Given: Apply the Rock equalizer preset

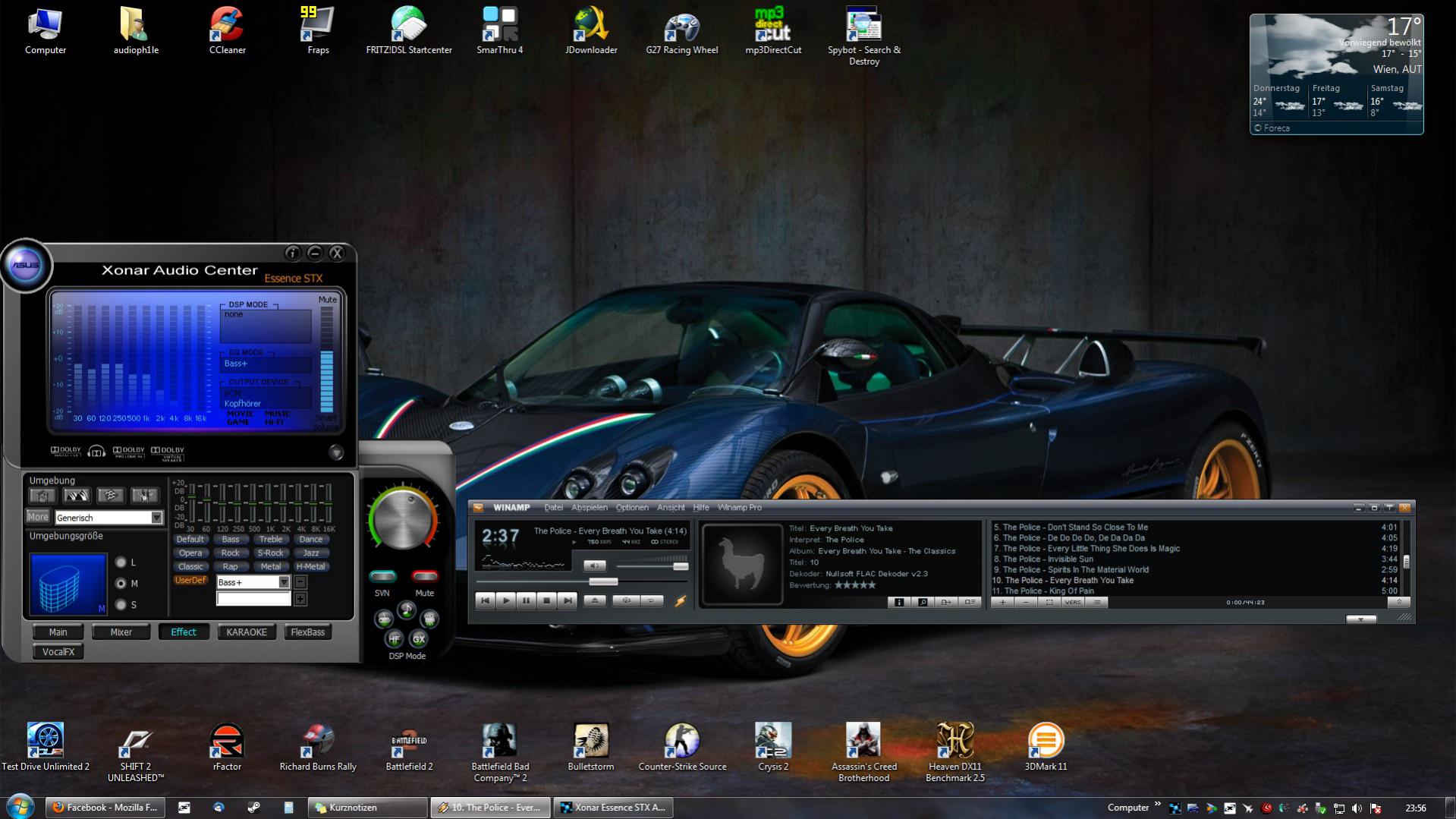Looking at the screenshot, I should 230,553.
